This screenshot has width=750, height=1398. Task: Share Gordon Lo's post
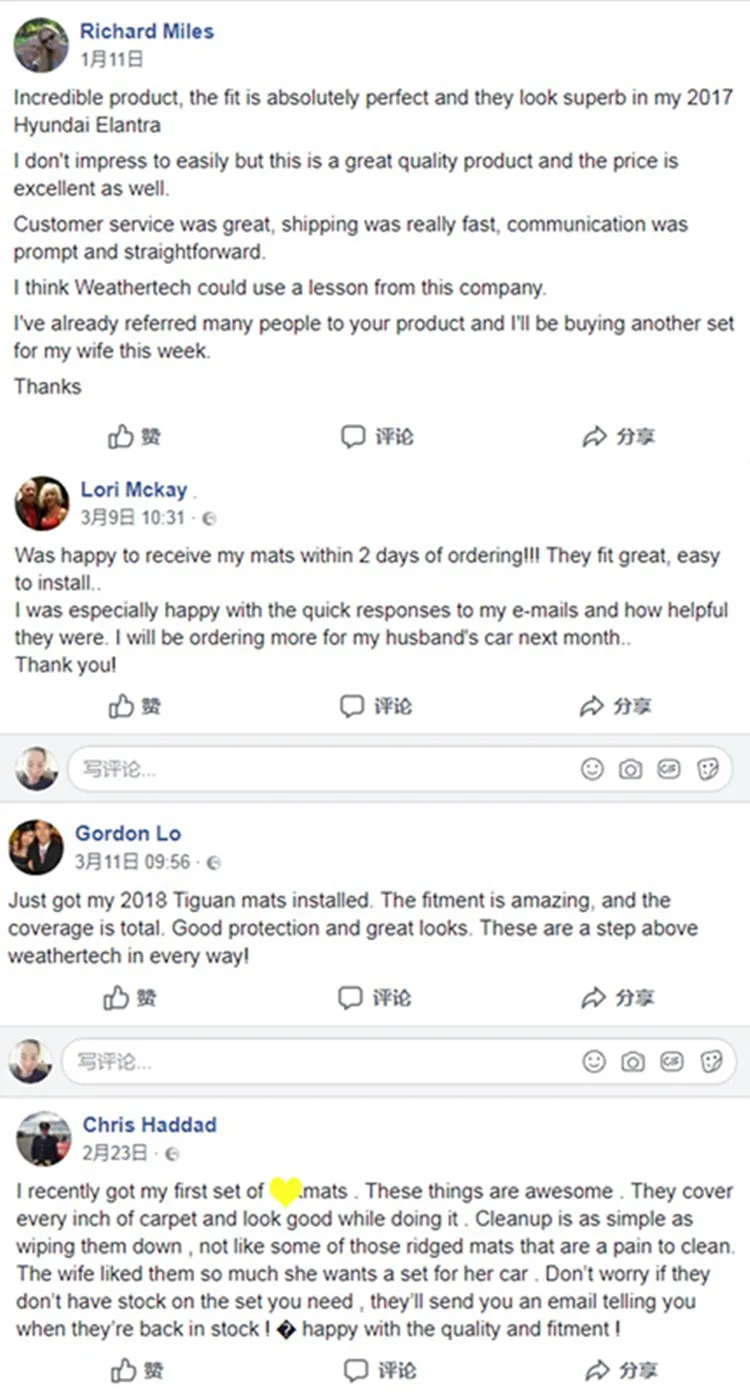(618, 998)
